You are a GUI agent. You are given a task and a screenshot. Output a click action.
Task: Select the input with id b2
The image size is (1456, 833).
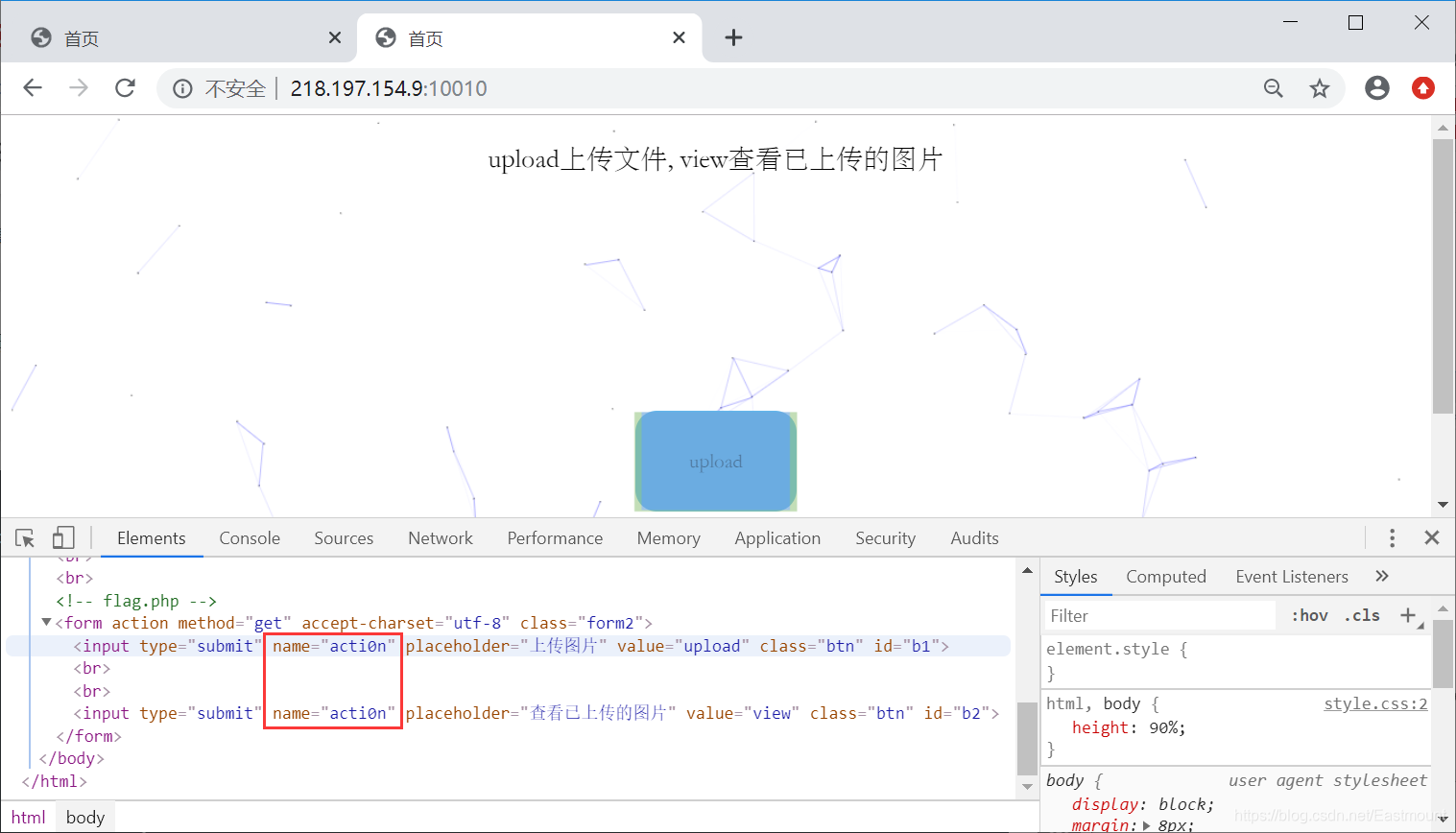(x=536, y=713)
